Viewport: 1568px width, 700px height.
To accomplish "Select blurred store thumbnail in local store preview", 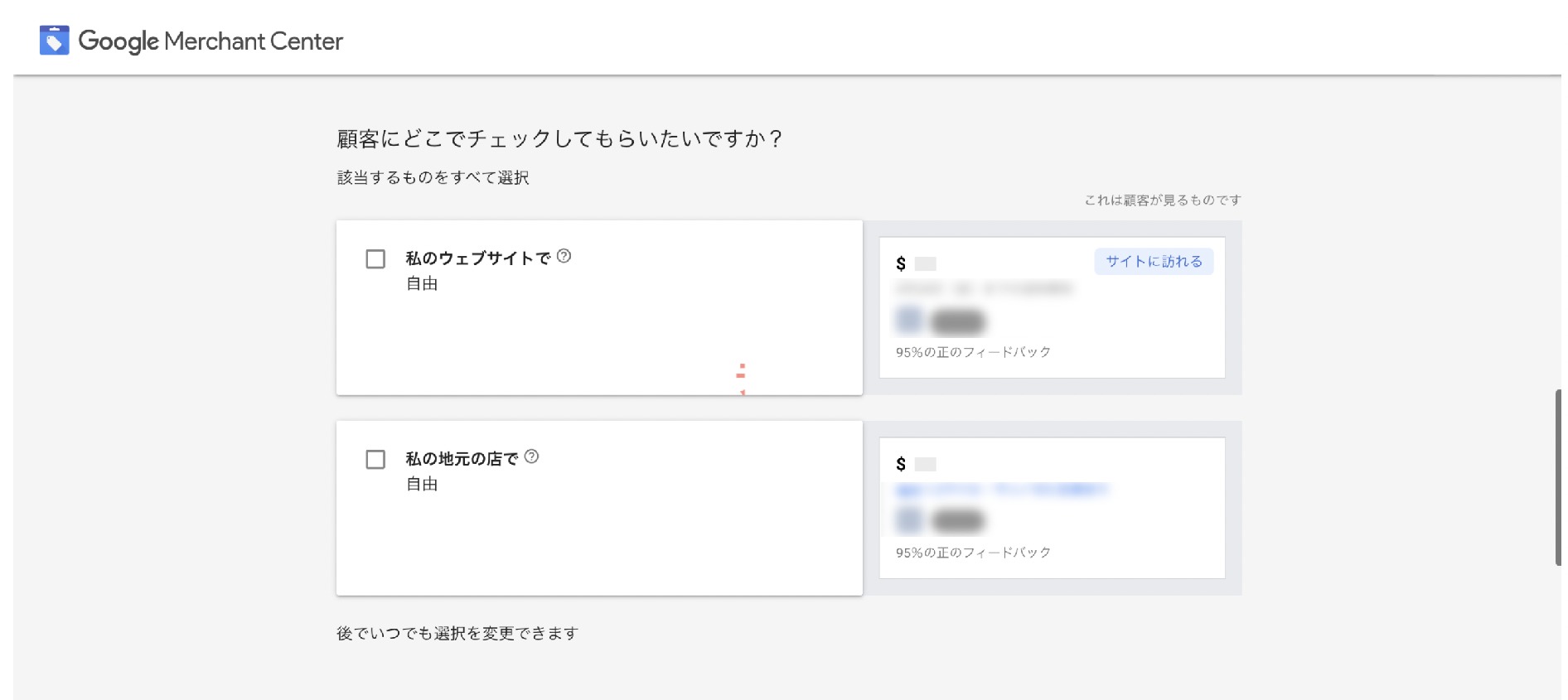I will point(909,520).
